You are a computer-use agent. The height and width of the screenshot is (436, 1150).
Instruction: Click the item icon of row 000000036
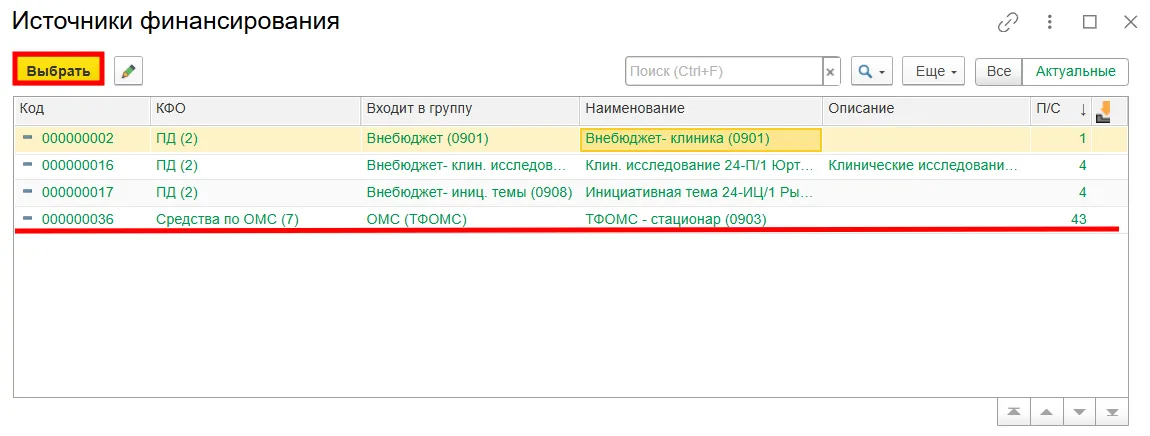28,218
